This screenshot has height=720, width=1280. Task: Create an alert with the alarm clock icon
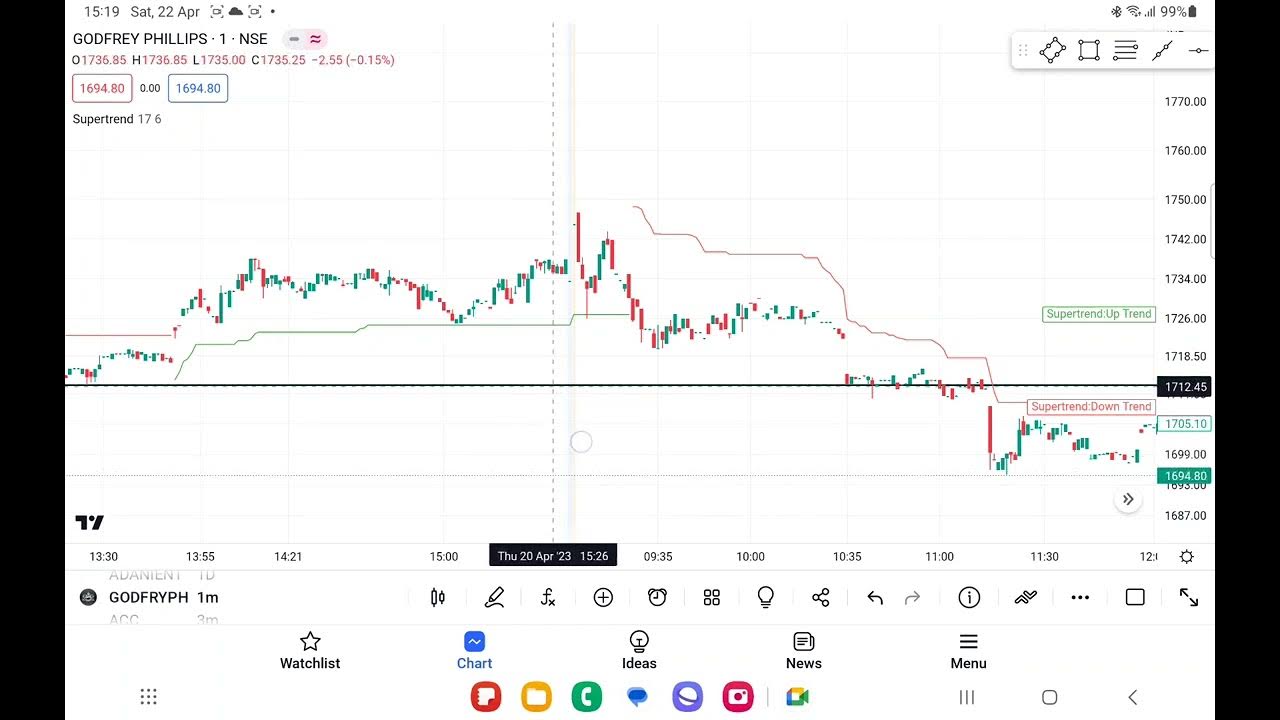[x=657, y=598]
